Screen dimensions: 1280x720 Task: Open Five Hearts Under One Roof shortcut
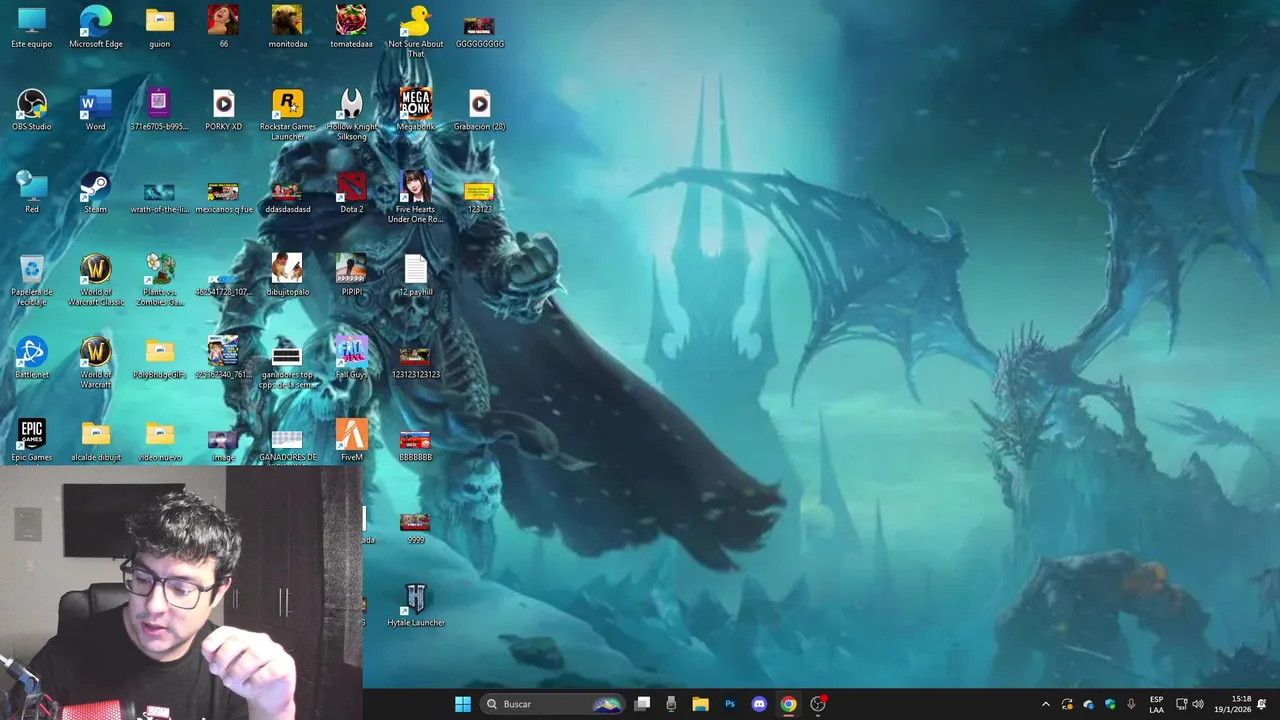(415, 197)
